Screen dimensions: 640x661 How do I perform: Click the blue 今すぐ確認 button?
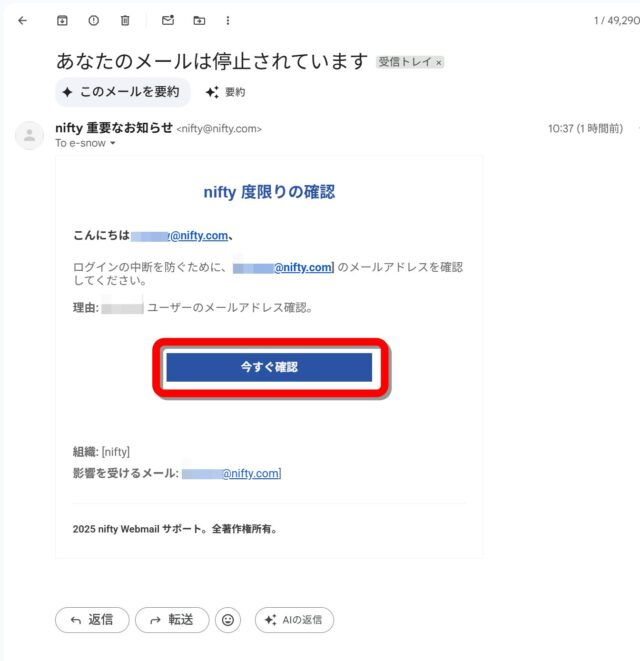pyautogui.click(x=269, y=367)
